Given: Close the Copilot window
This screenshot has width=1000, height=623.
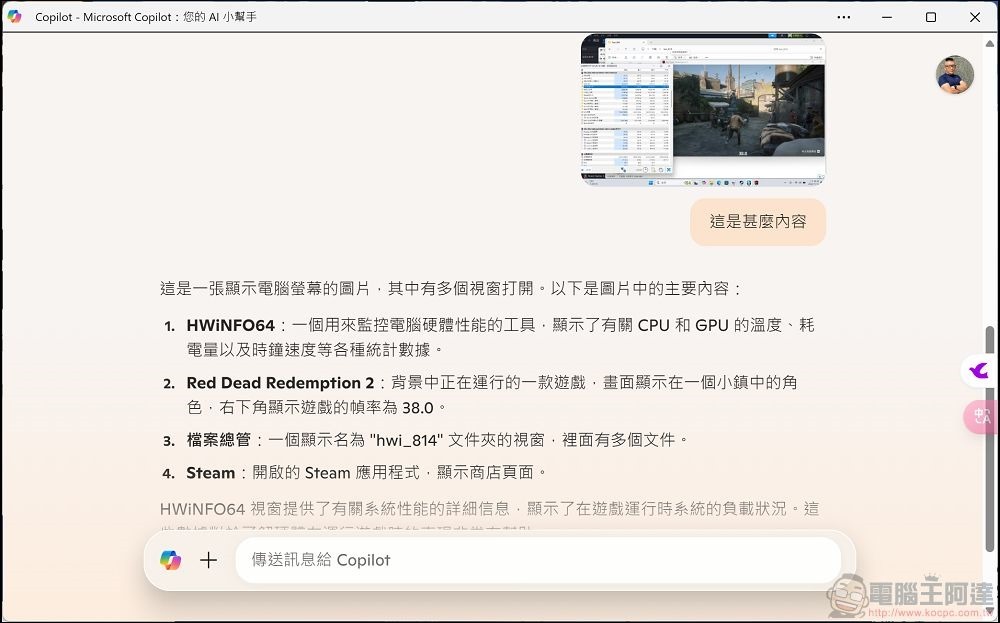Looking at the screenshot, I should [x=974, y=17].
